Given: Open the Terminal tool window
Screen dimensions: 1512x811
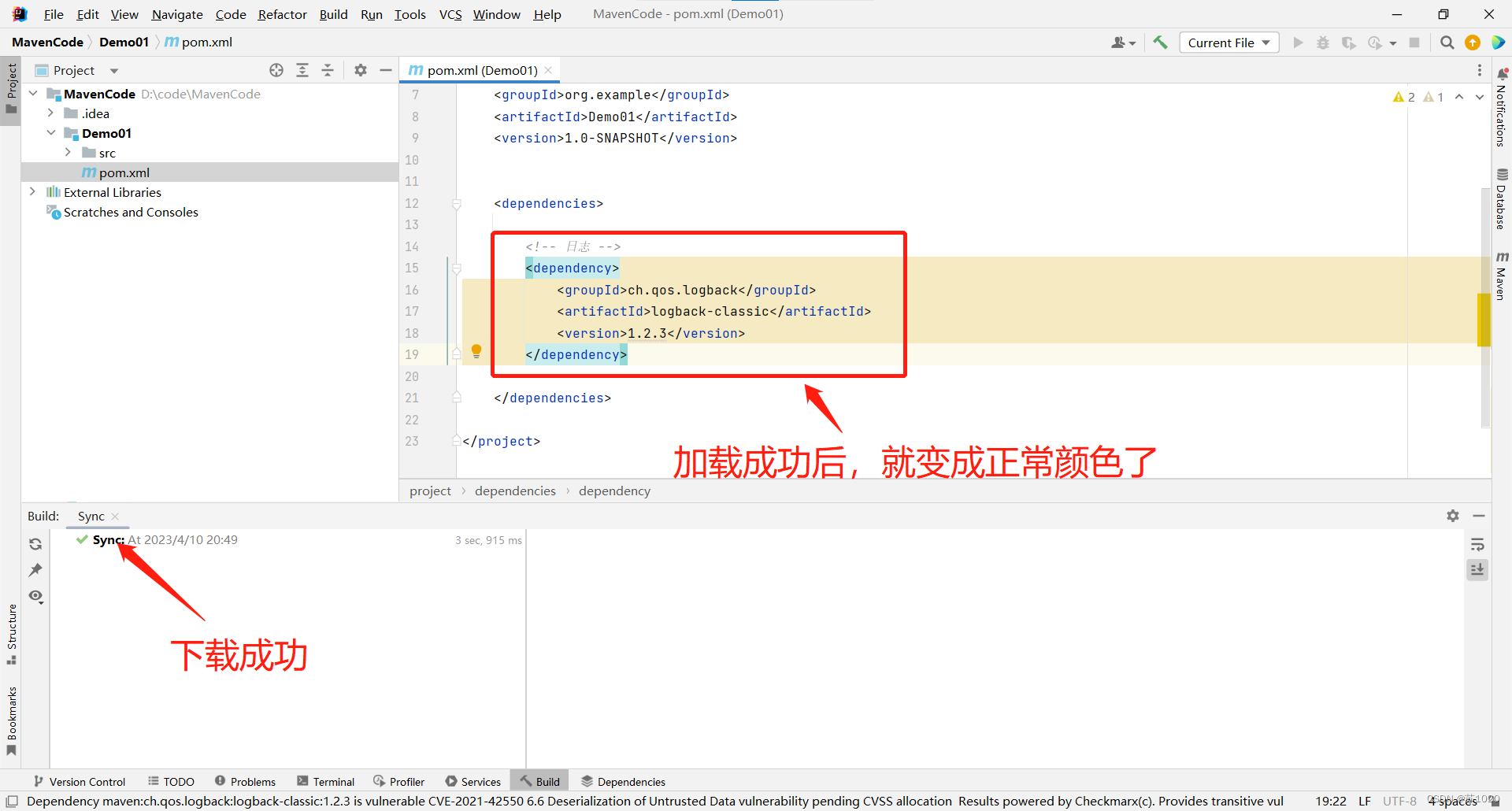Looking at the screenshot, I should pyautogui.click(x=325, y=782).
